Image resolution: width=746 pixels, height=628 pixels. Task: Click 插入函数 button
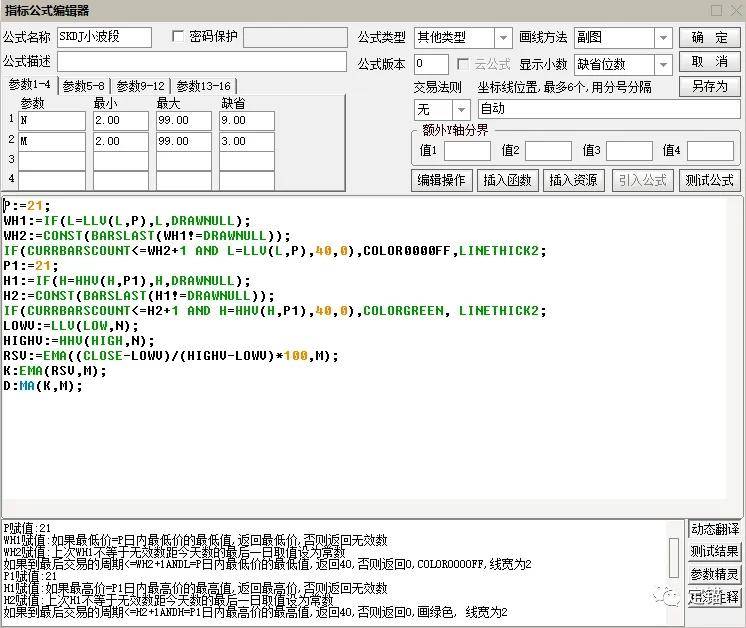[508, 180]
